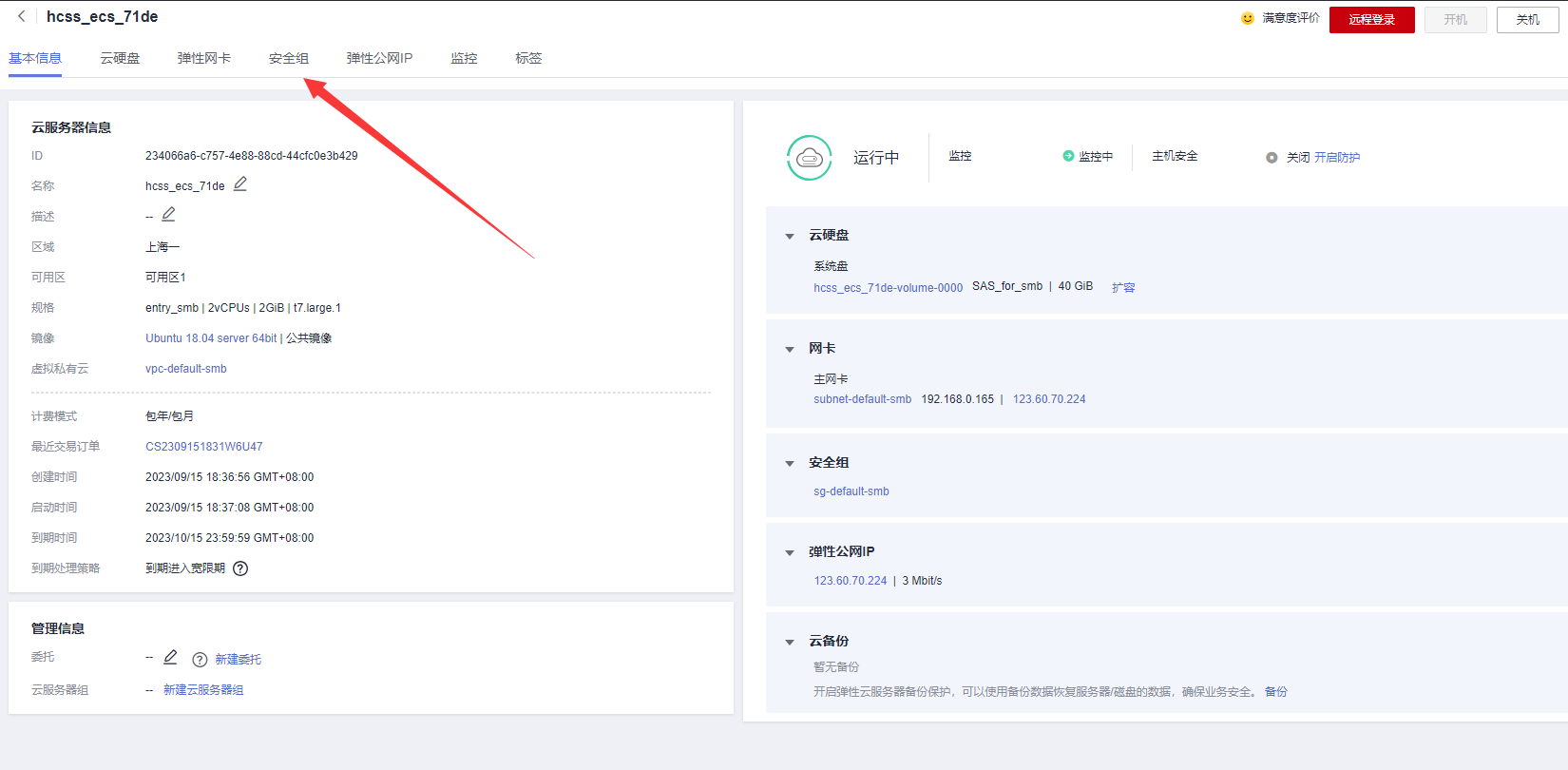Edit the agency (委托) with pencil icon
This screenshot has height=770, width=1568.
point(170,657)
